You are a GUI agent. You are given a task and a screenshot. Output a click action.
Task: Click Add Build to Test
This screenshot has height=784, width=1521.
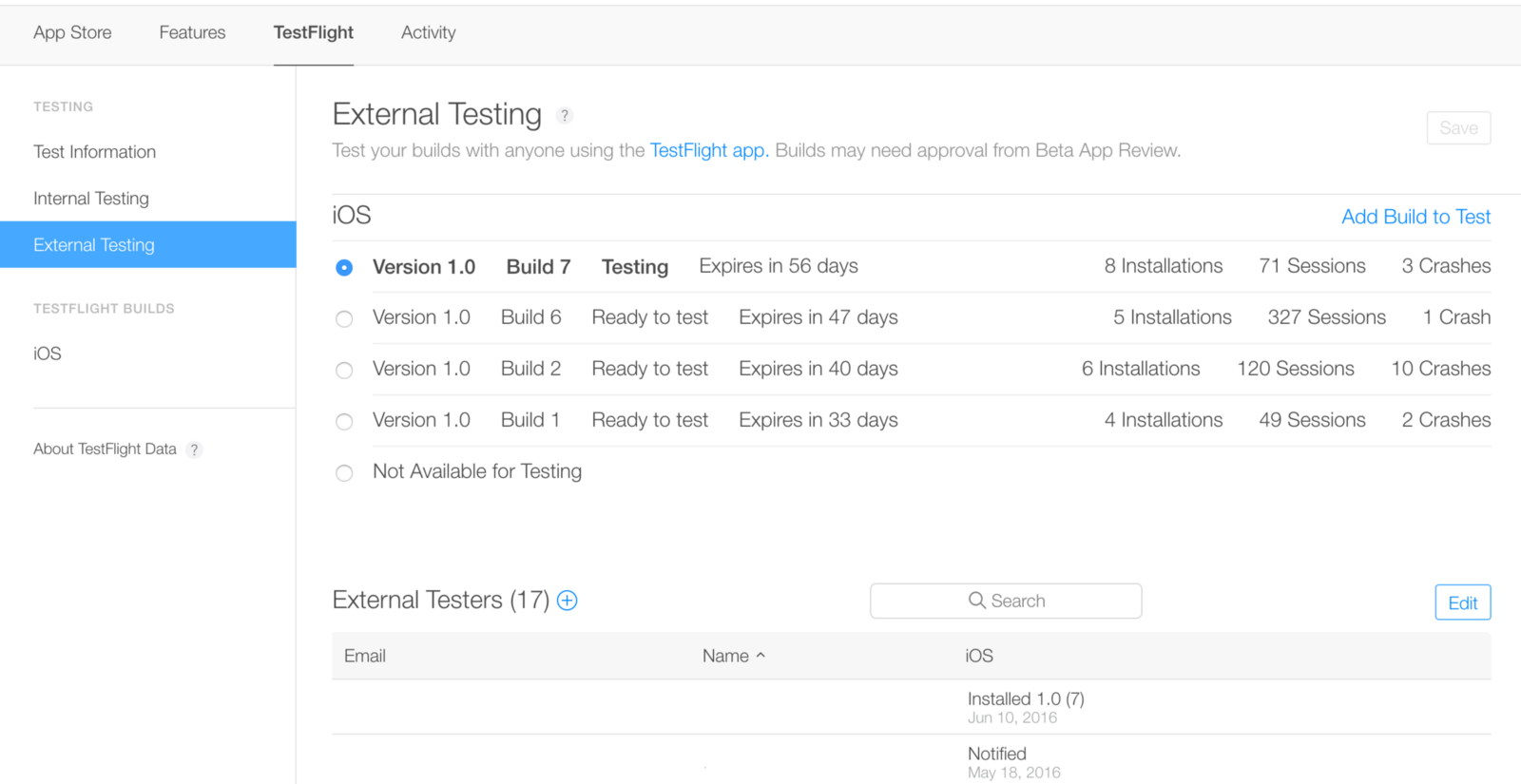[x=1416, y=217]
